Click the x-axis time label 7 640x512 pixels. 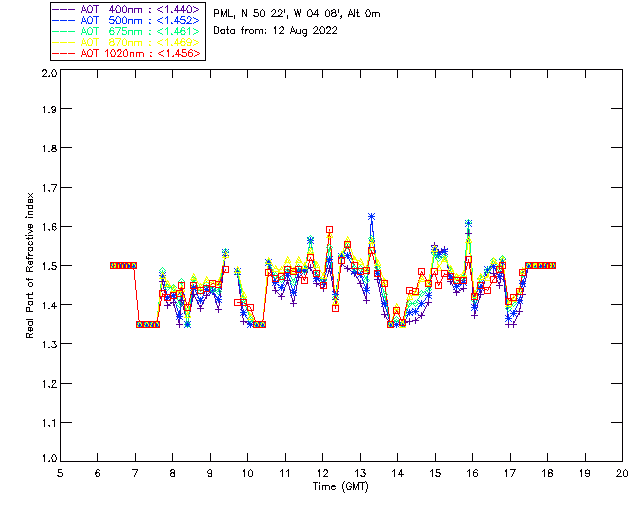tap(135, 473)
